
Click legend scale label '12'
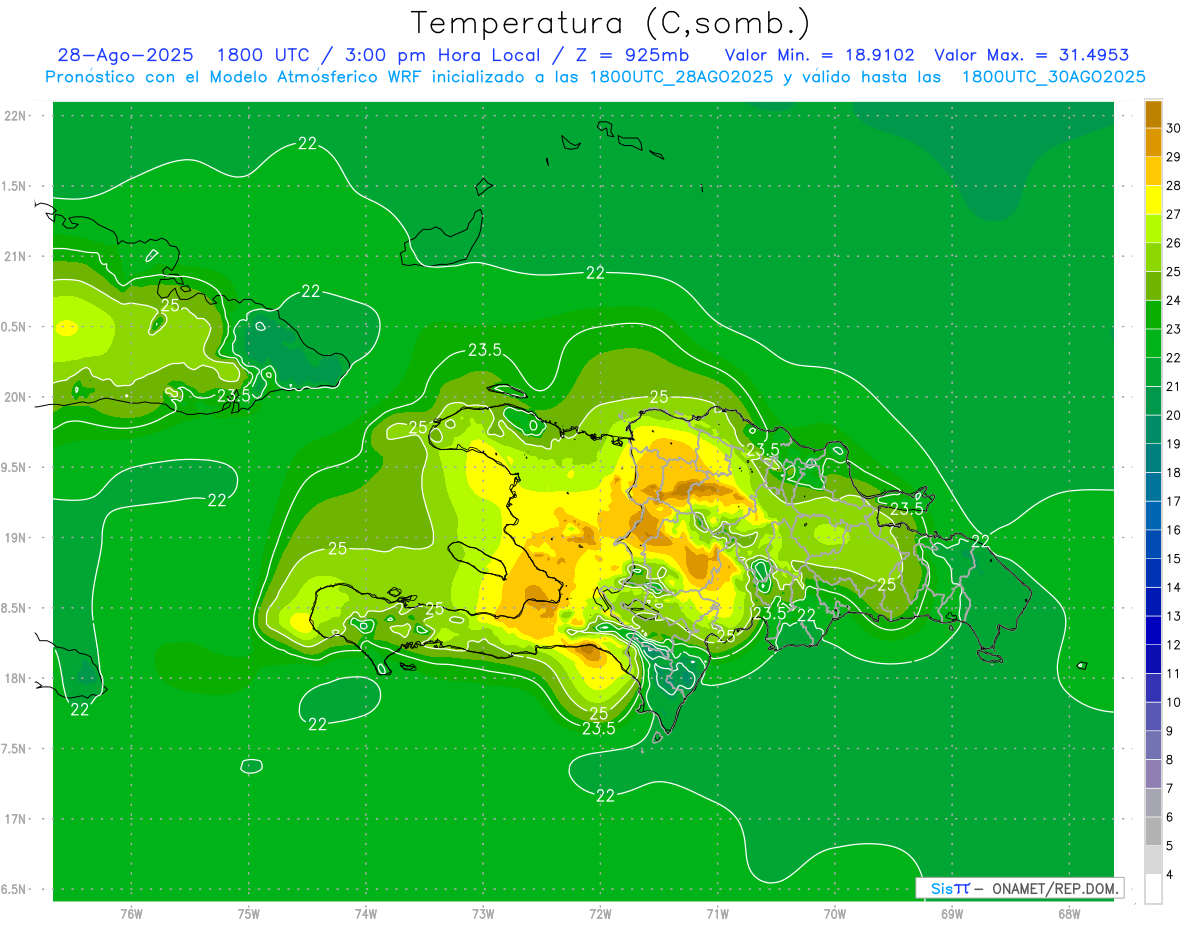coord(1174,645)
